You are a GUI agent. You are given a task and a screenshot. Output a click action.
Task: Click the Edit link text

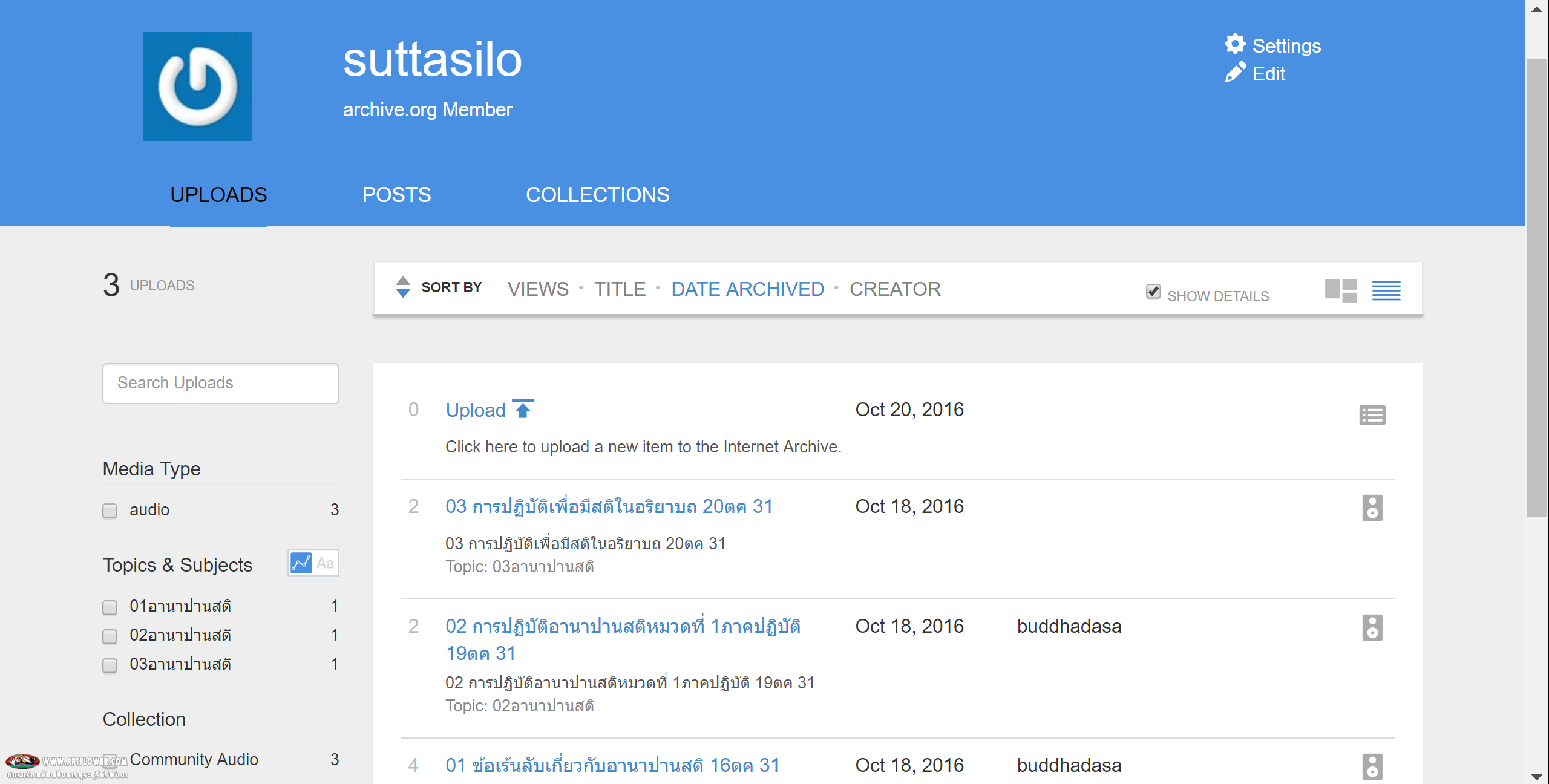click(x=1268, y=74)
